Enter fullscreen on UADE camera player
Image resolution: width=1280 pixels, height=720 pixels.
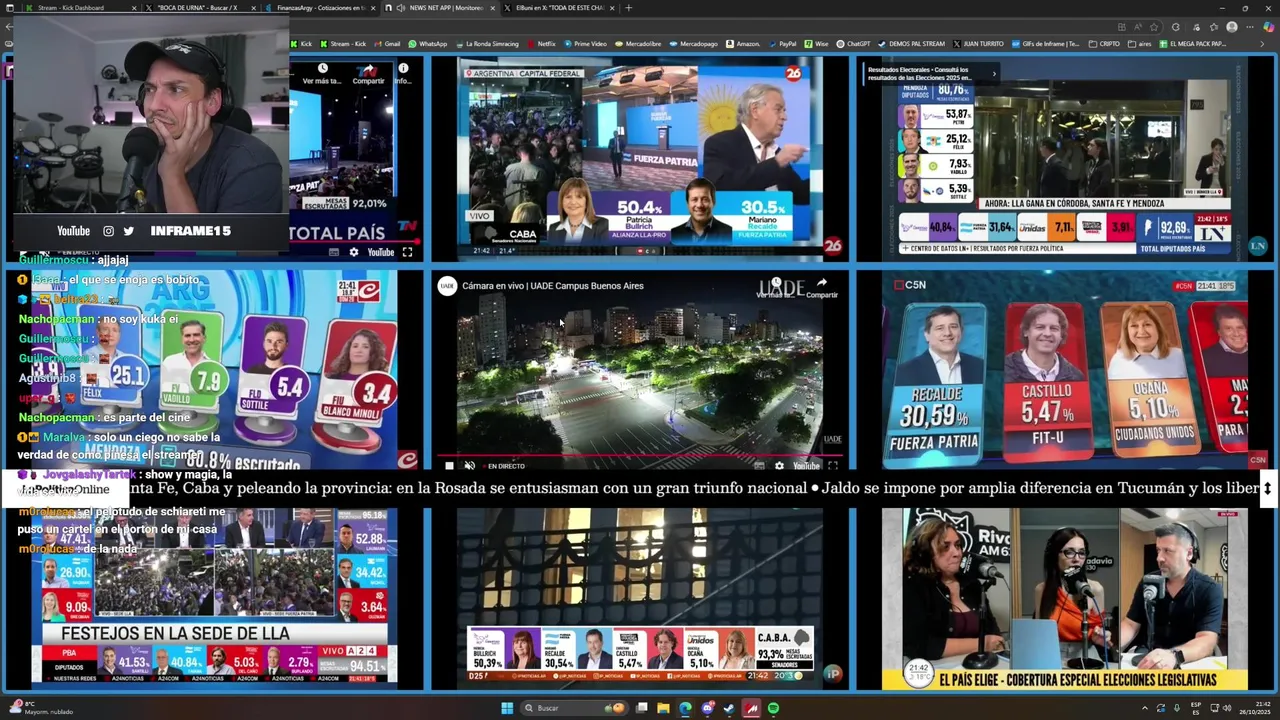[832, 466]
